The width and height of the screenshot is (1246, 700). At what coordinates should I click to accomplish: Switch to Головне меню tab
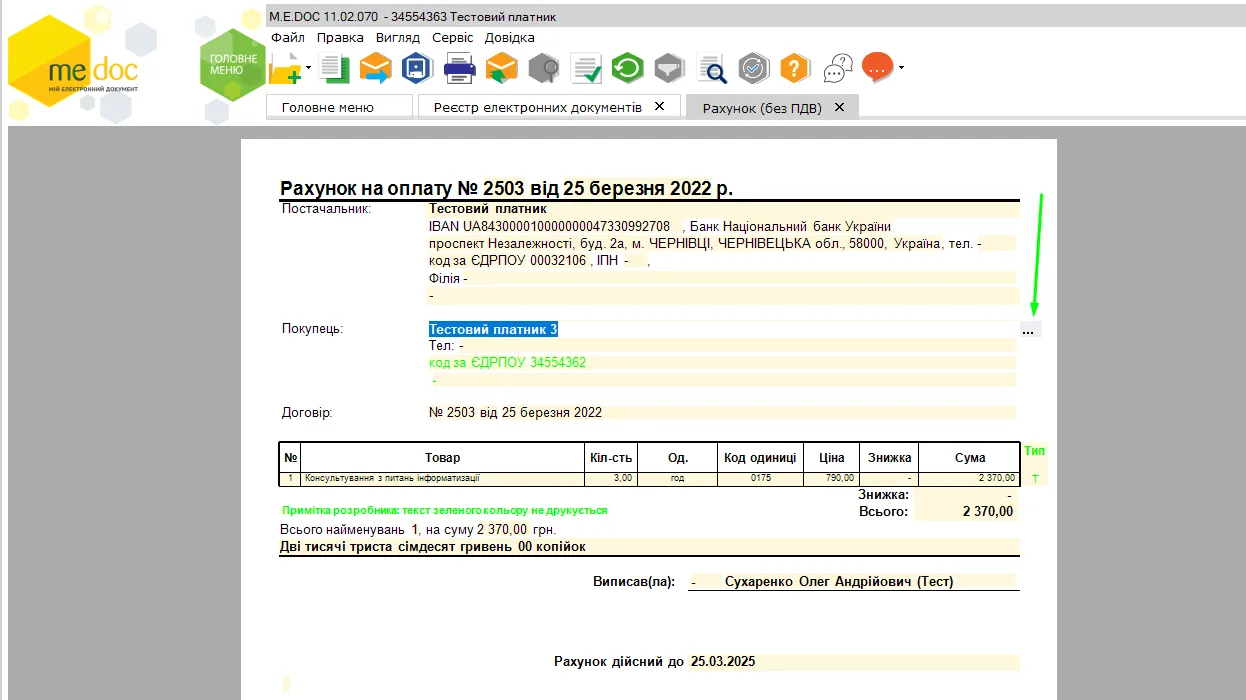pyautogui.click(x=328, y=107)
